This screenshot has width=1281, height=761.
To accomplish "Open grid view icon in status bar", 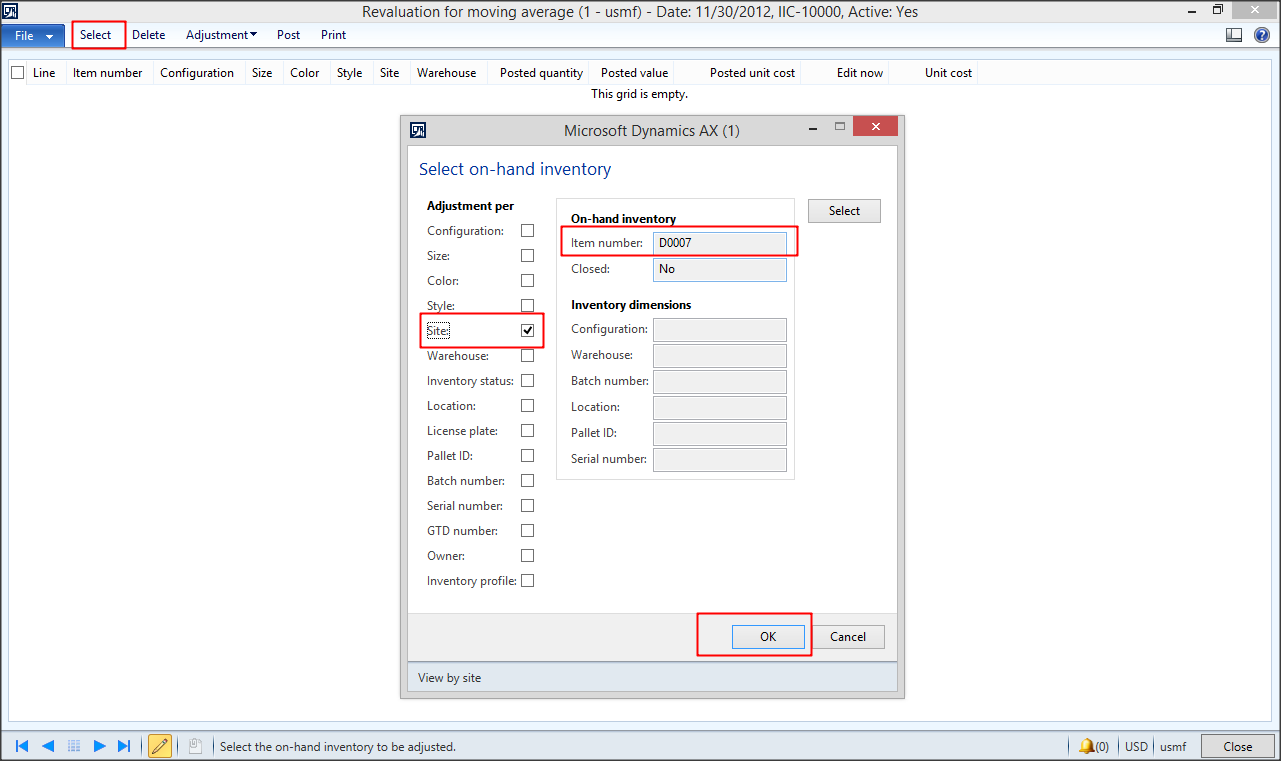I will (x=74, y=746).
